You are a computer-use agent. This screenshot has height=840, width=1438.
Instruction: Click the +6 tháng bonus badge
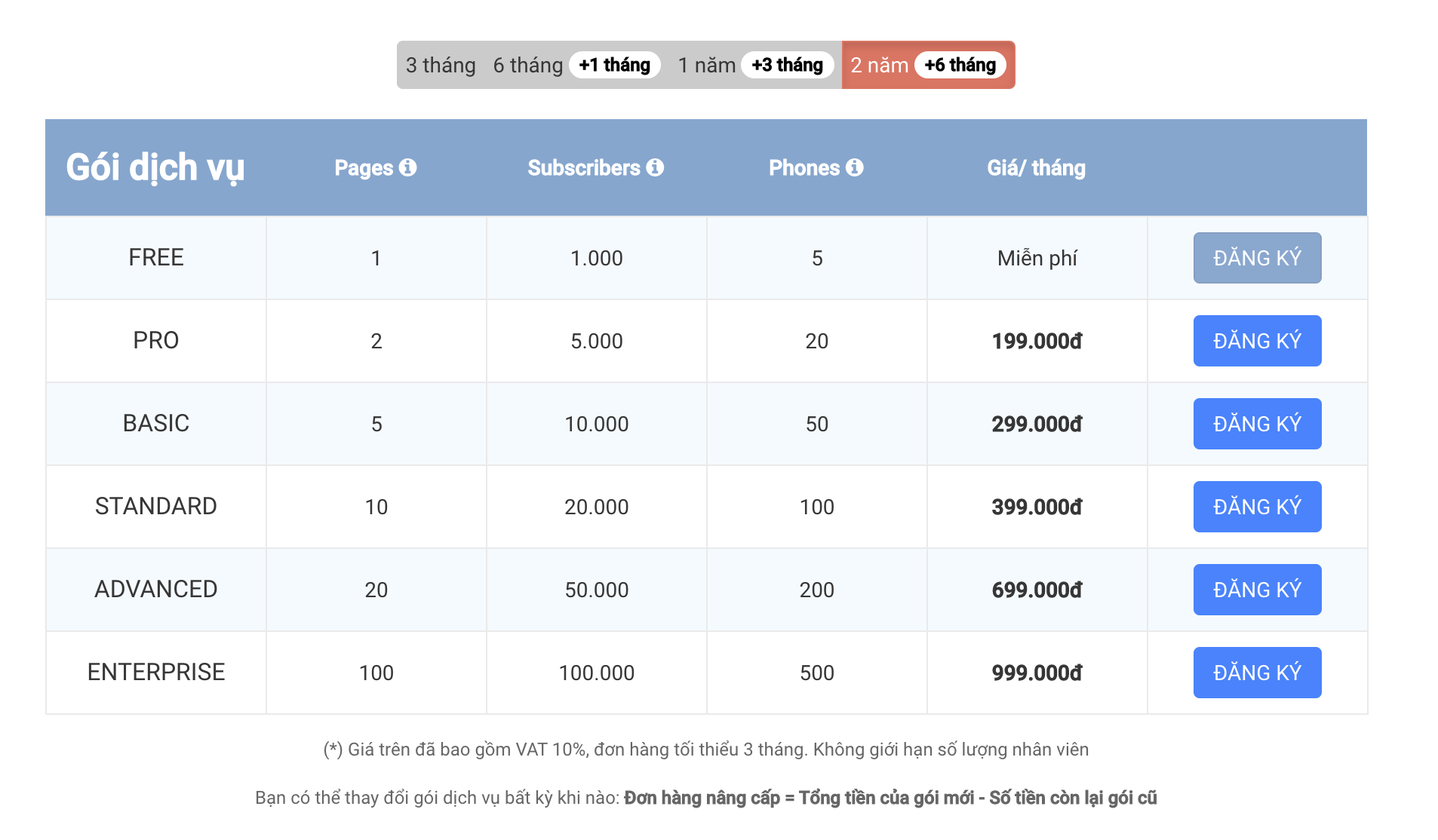[x=960, y=65]
